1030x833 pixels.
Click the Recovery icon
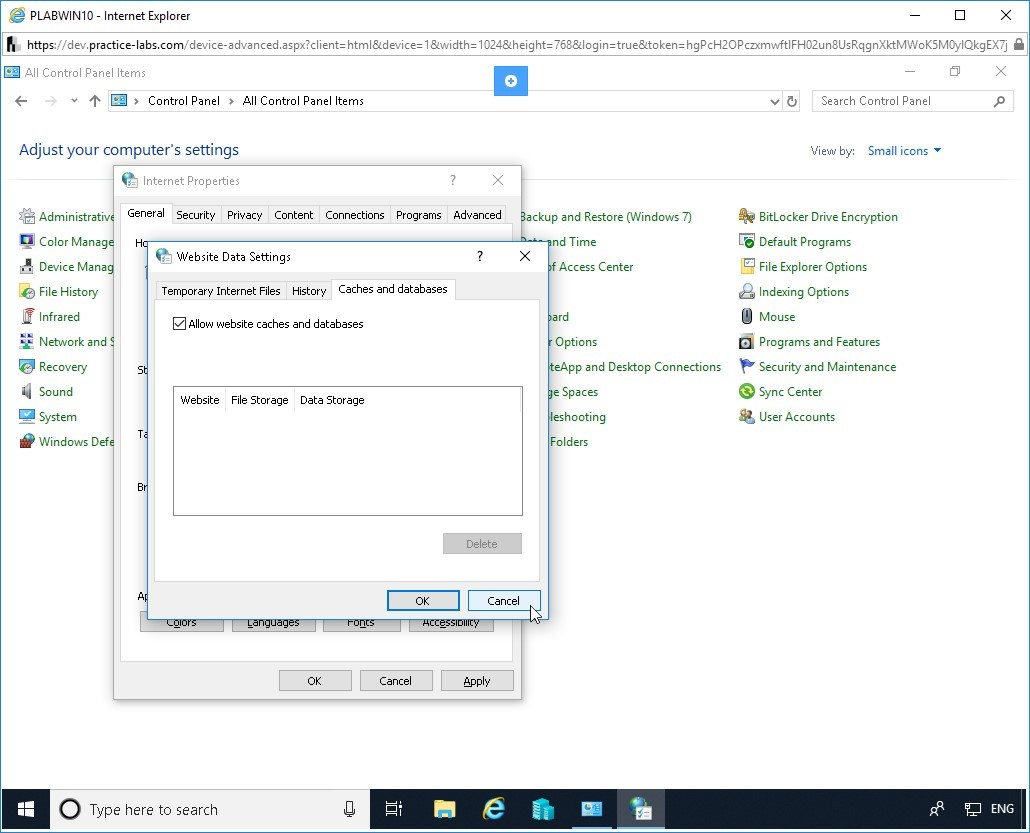[27, 366]
